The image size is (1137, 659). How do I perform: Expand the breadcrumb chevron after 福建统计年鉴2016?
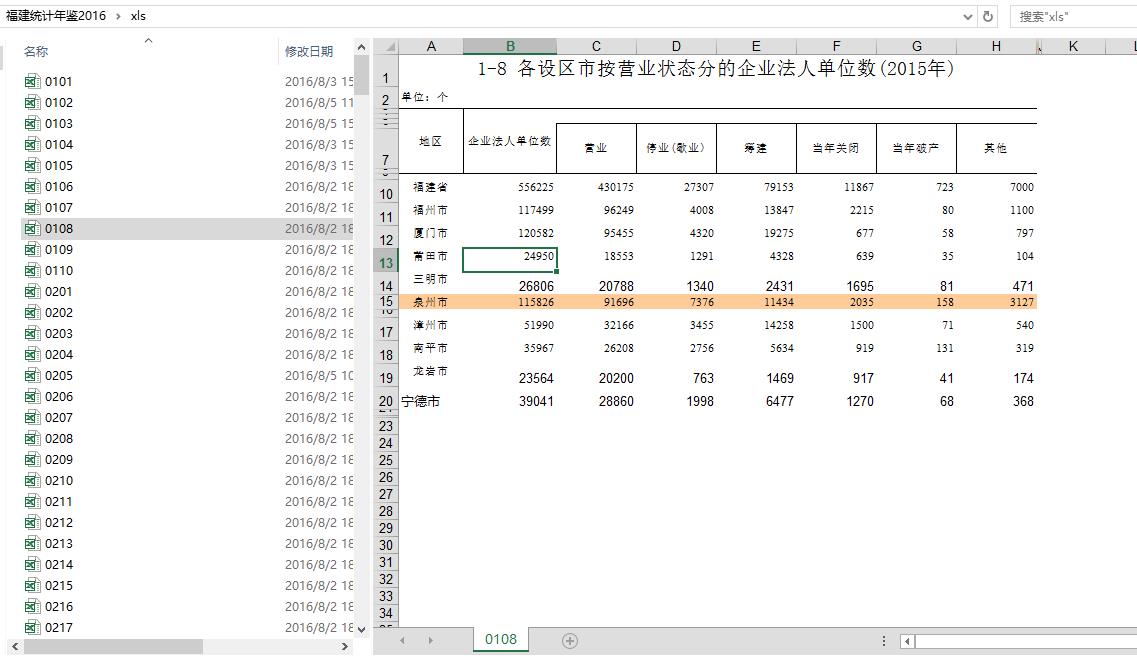click(118, 16)
